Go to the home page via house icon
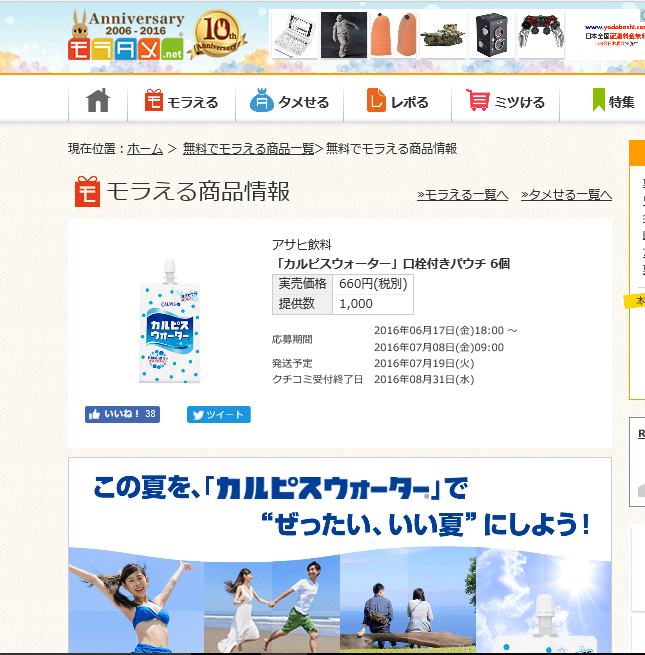645x655 pixels. click(x=98, y=101)
